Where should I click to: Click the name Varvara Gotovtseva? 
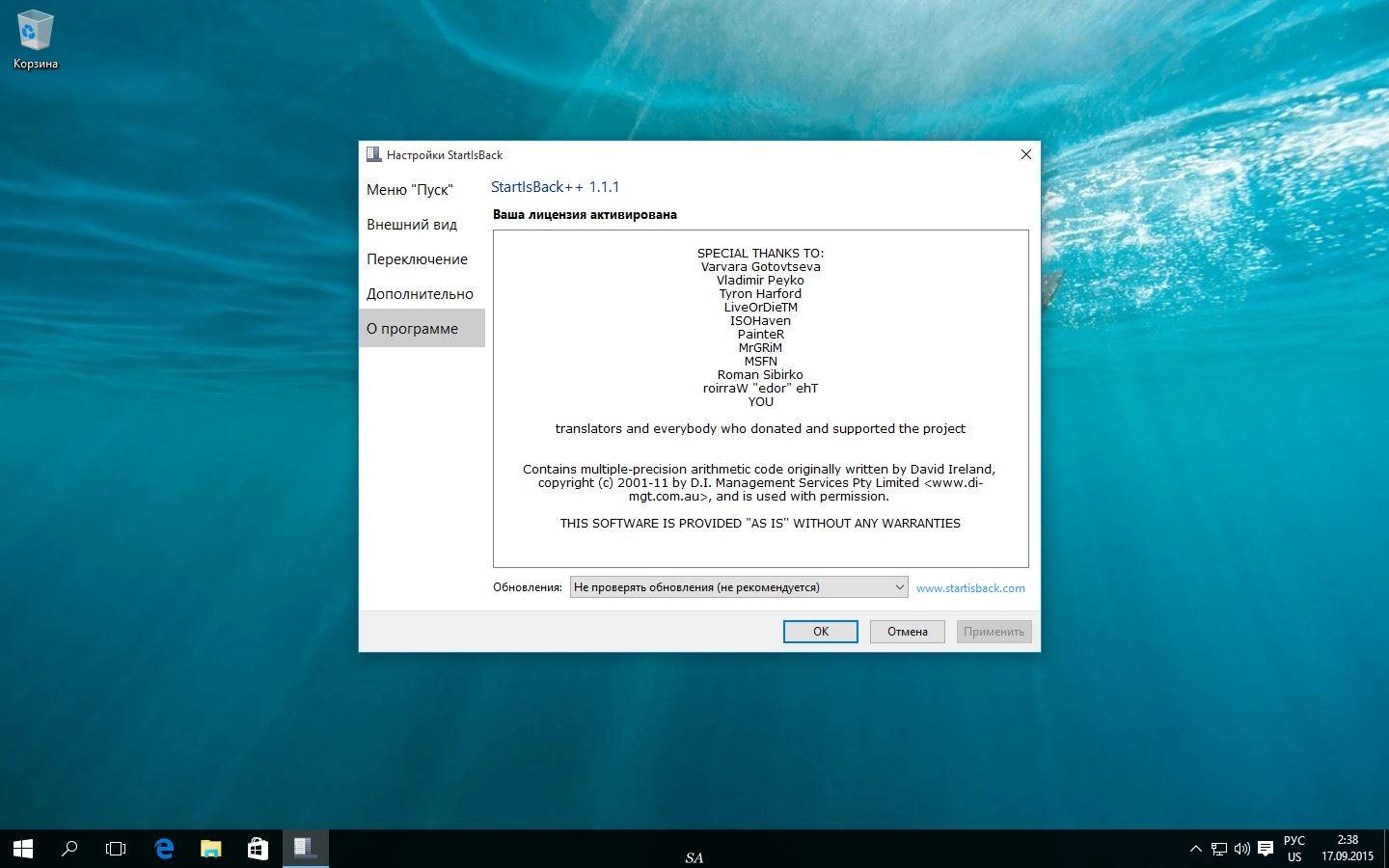(x=761, y=267)
